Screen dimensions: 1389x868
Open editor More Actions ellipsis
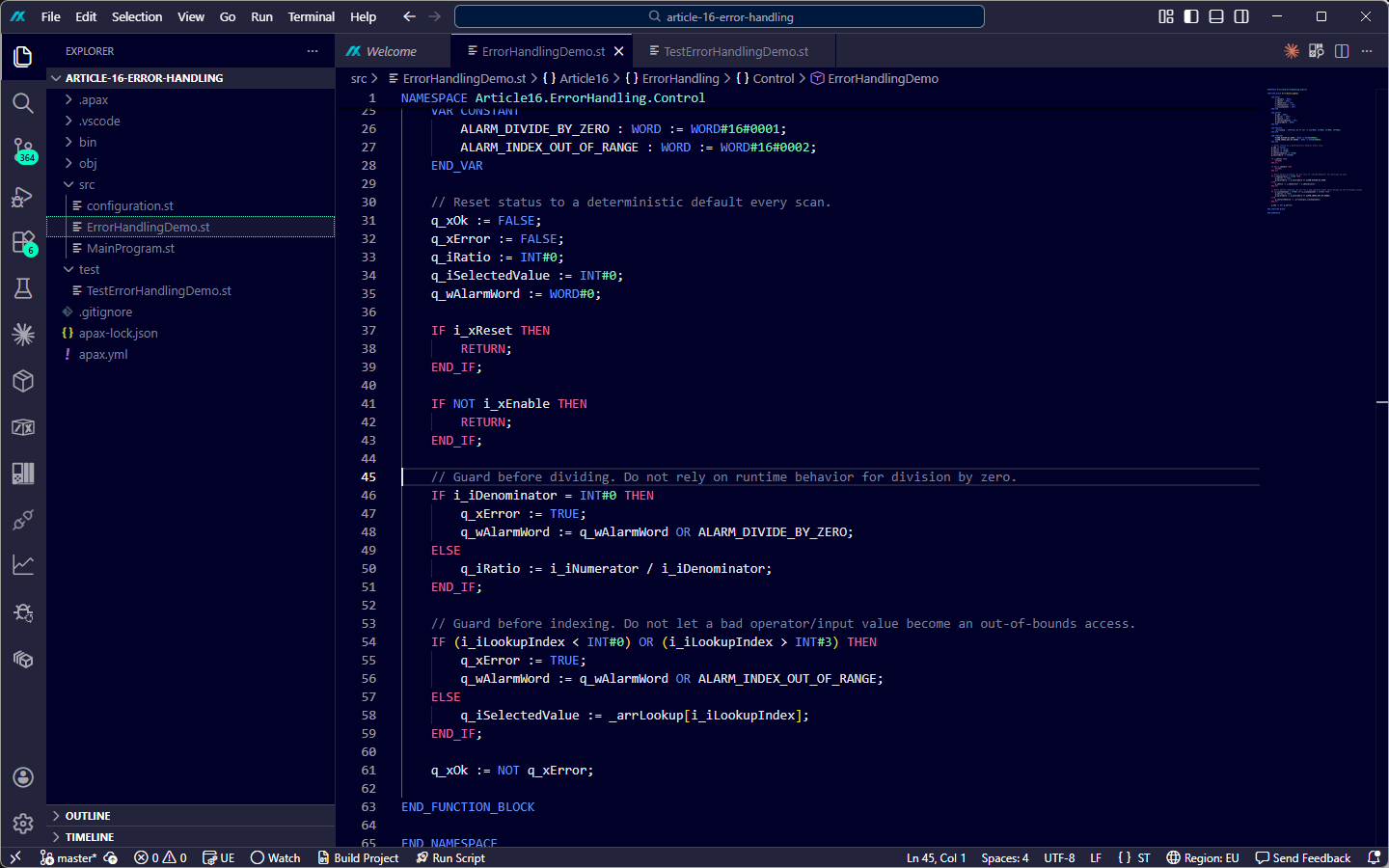(x=1367, y=51)
